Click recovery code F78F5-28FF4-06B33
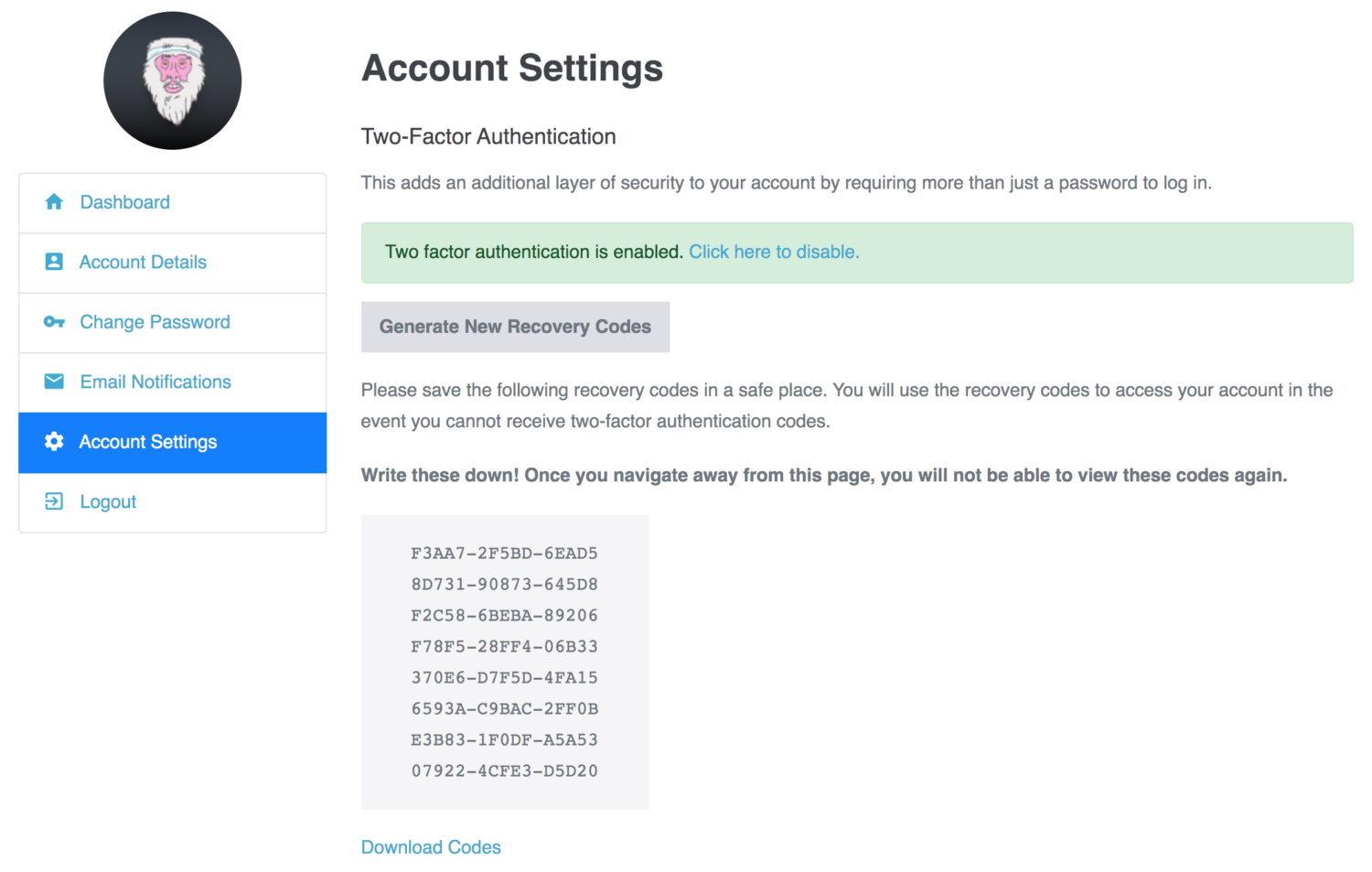 tap(504, 647)
